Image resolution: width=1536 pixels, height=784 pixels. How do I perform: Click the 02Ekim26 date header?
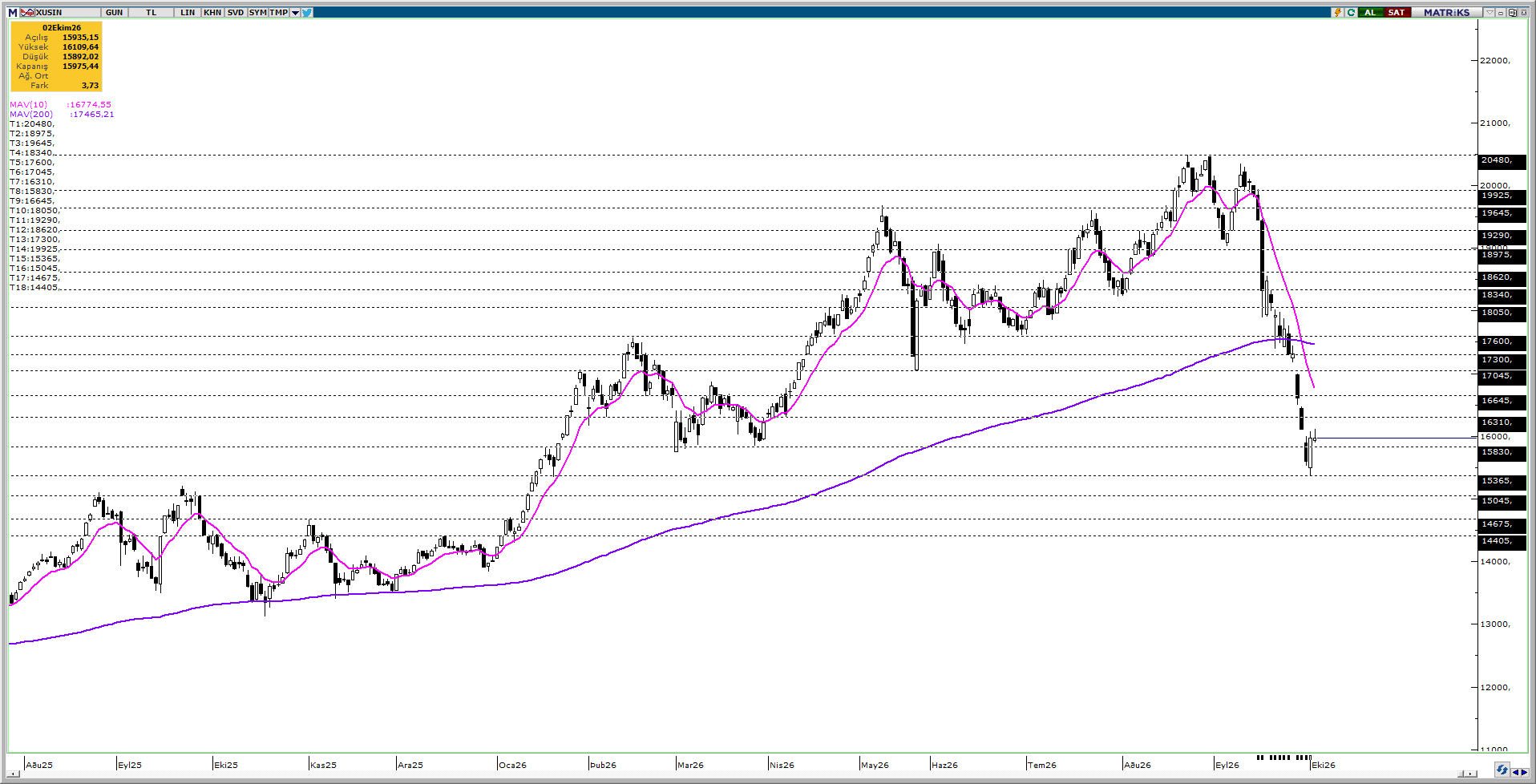[62, 28]
